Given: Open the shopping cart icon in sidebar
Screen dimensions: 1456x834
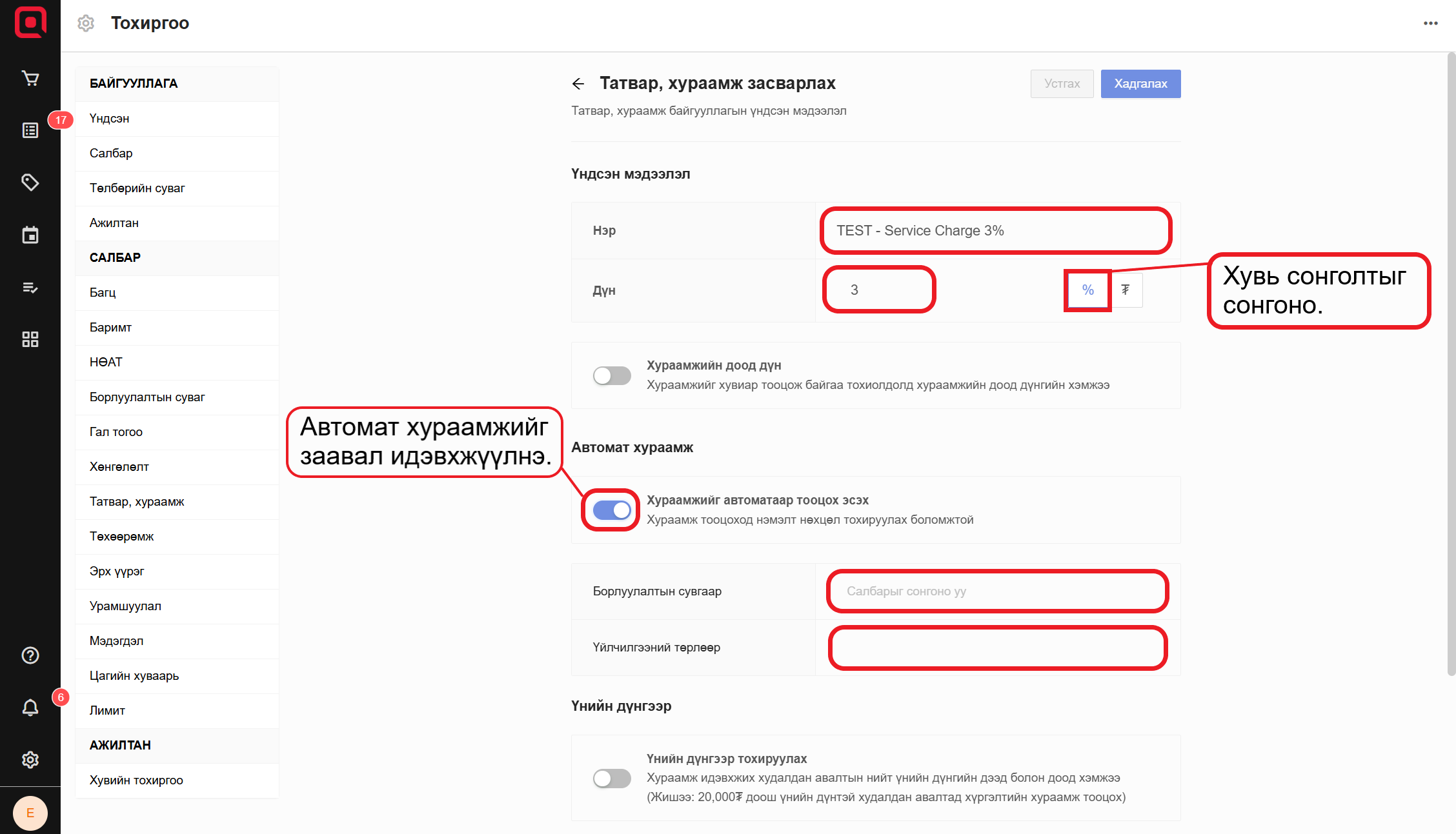Looking at the screenshot, I should point(30,78).
